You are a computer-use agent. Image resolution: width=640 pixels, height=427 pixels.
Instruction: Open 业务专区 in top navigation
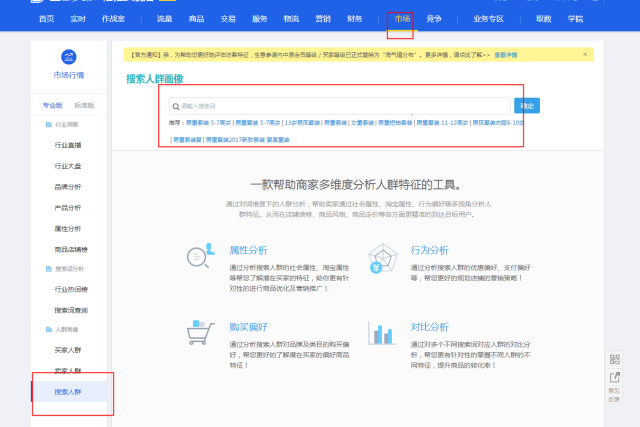pyautogui.click(x=489, y=19)
